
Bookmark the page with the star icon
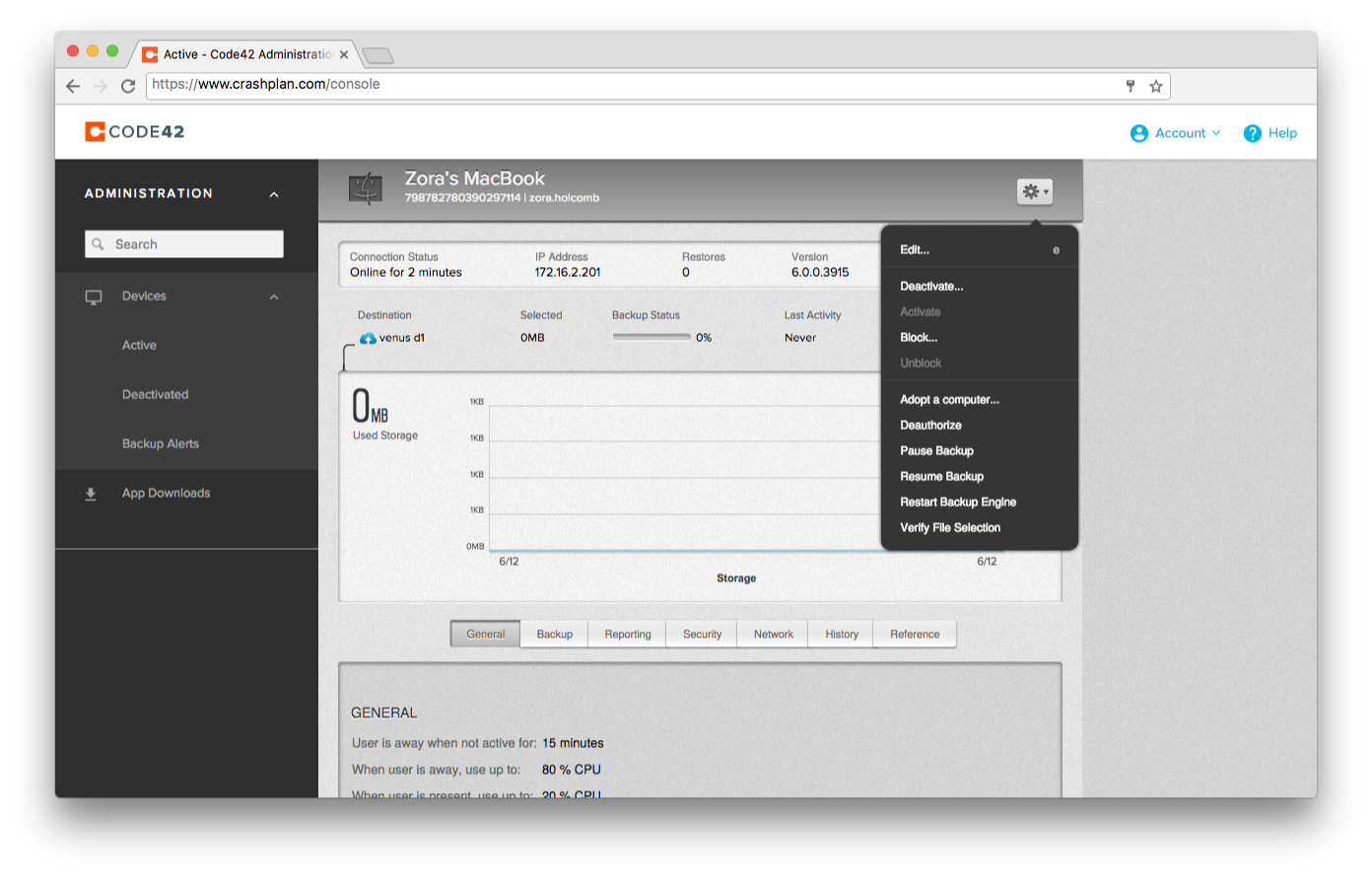click(x=1156, y=87)
